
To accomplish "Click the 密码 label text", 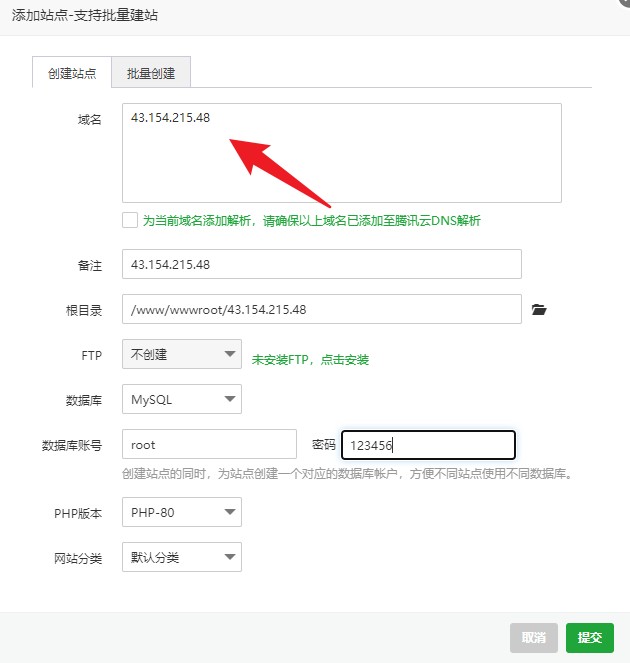I will (x=324, y=444).
